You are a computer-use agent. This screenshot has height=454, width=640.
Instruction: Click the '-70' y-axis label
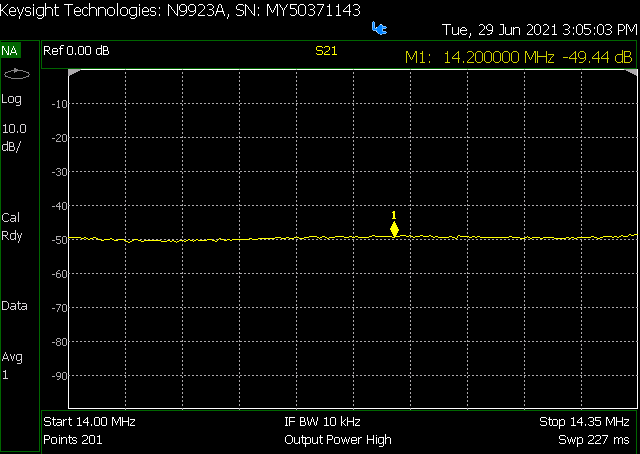59,308
